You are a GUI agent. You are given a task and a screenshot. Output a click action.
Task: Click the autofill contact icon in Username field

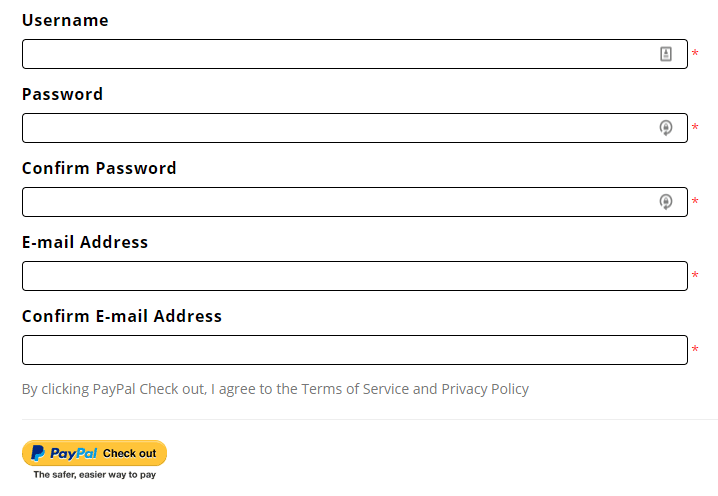pyautogui.click(x=666, y=54)
